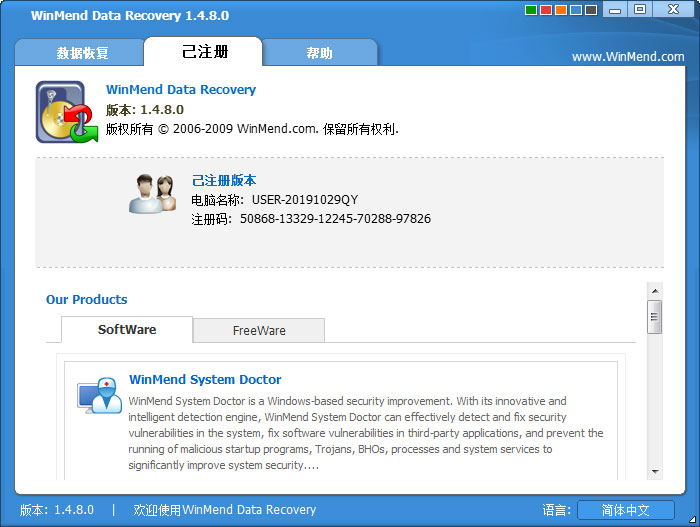Click the Our Products heading

click(87, 299)
